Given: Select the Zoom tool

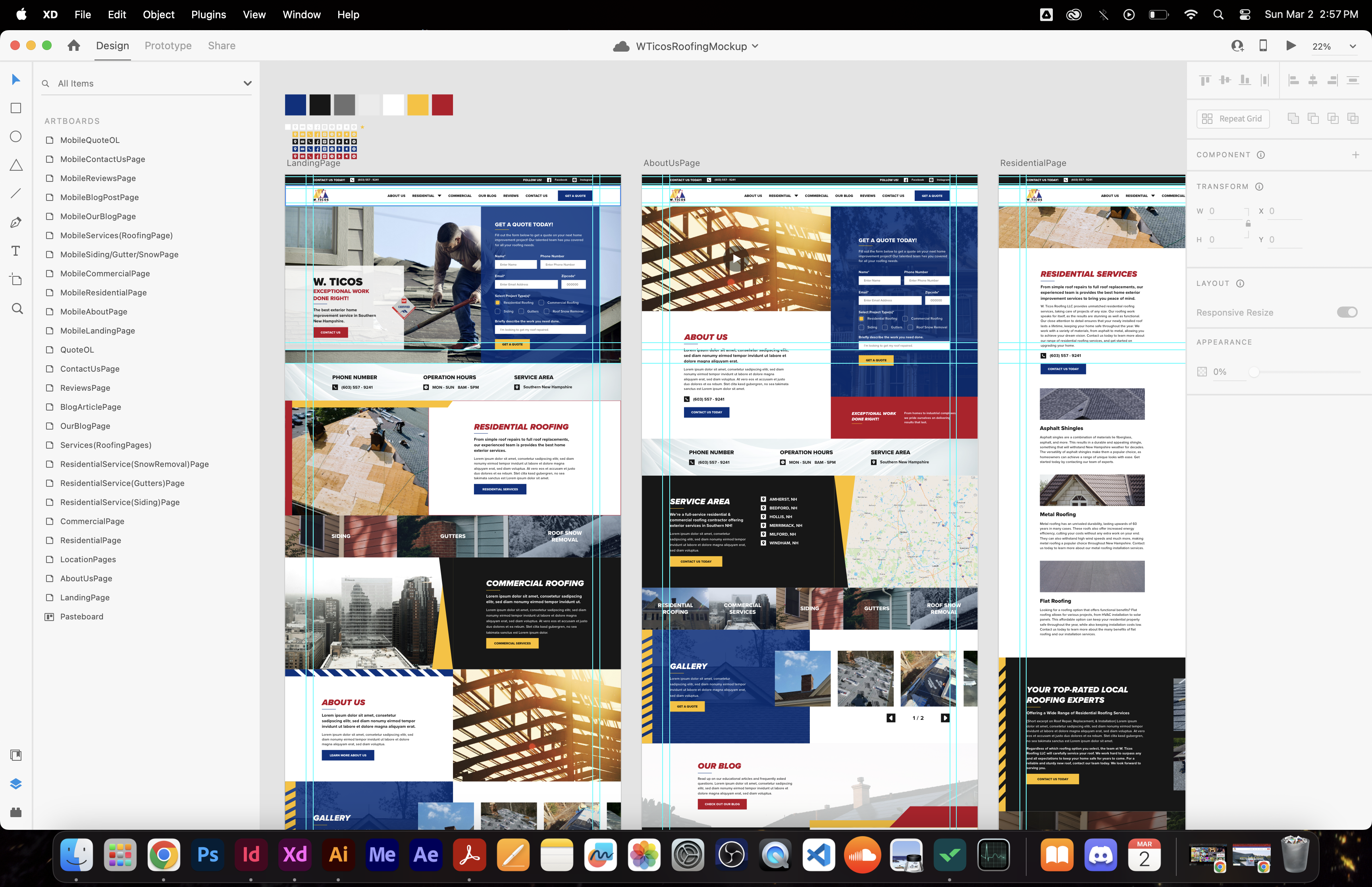Looking at the screenshot, I should pyautogui.click(x=17, y=309).
